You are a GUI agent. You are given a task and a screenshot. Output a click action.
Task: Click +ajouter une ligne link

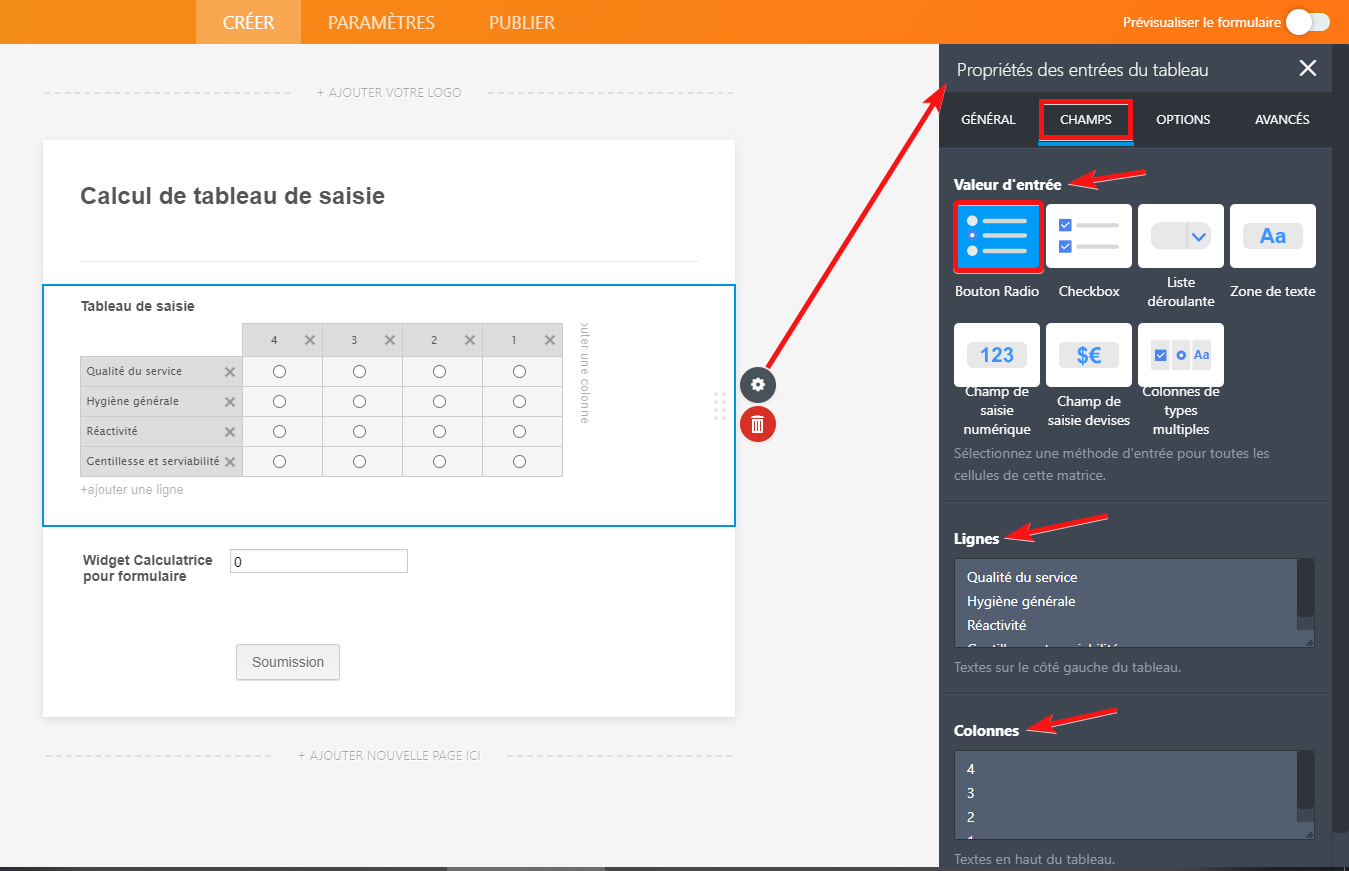click(x=132, y=490)
